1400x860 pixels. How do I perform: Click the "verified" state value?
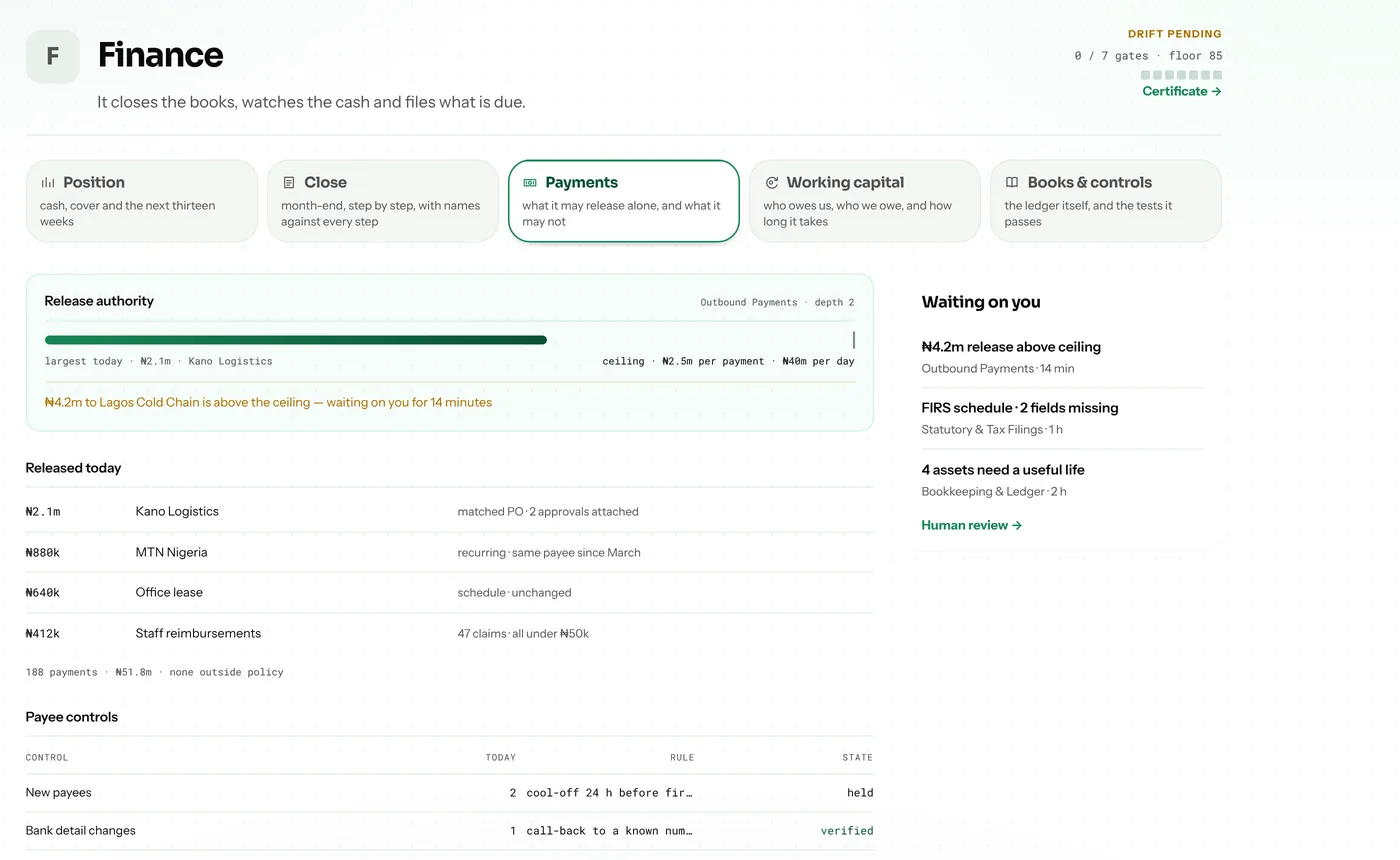click(x=847, y=831)
